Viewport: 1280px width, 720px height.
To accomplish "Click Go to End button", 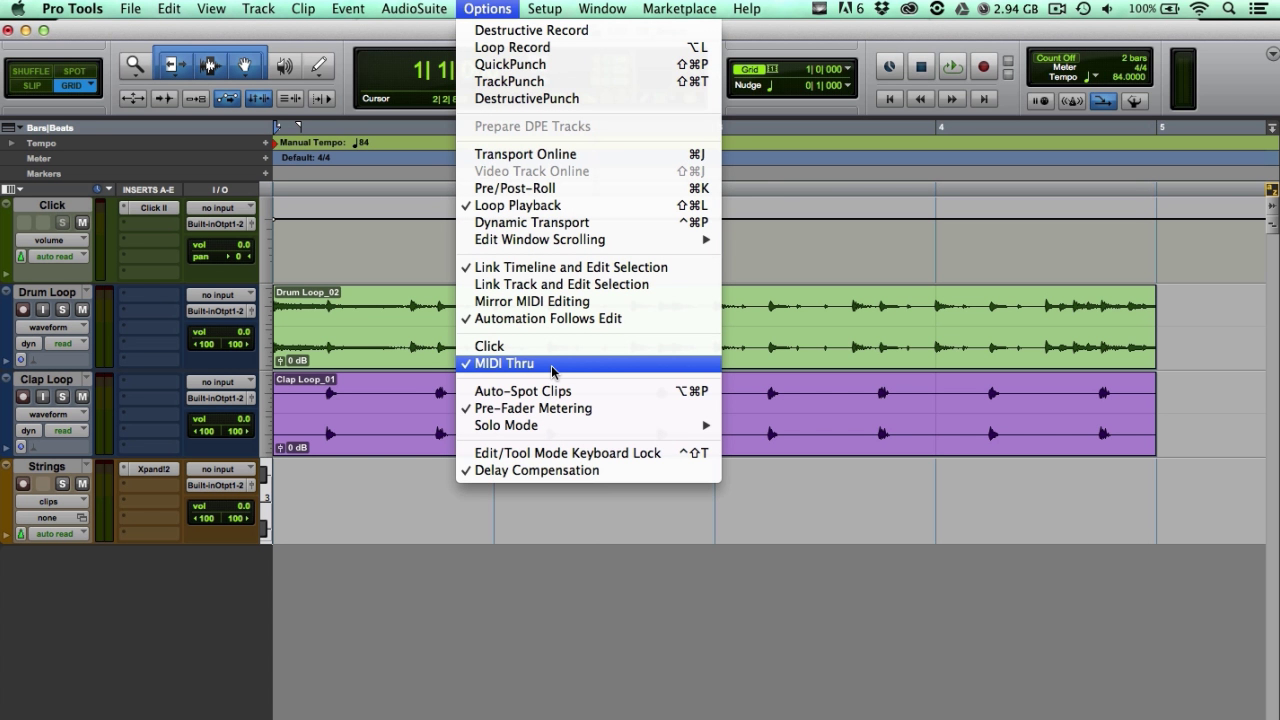I will (x=984, y=99).
